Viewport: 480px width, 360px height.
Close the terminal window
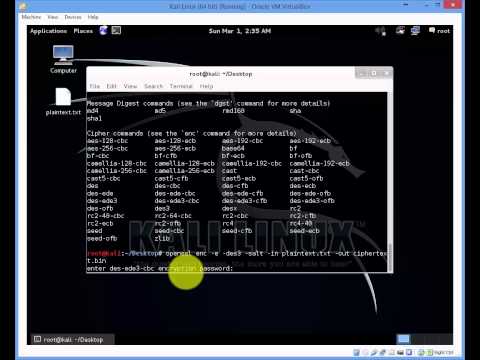[x=386, y=73]
